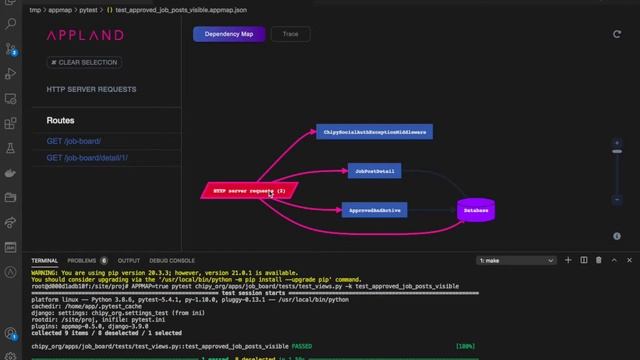Adjust the zoom slider handle
The image size is (640, 360).
pos(617,151)
